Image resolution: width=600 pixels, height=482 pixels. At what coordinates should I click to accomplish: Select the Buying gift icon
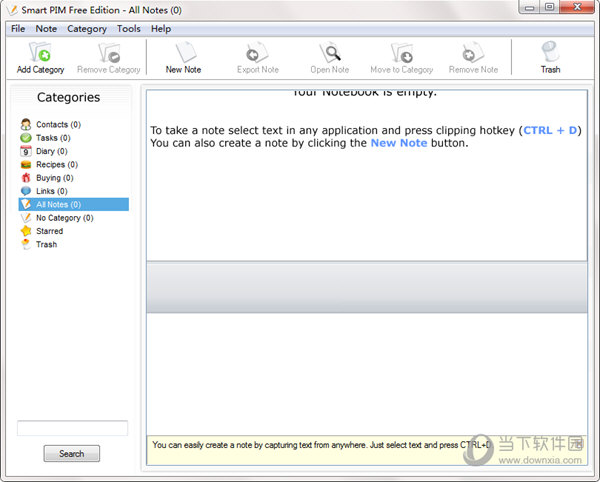[26, 177]
